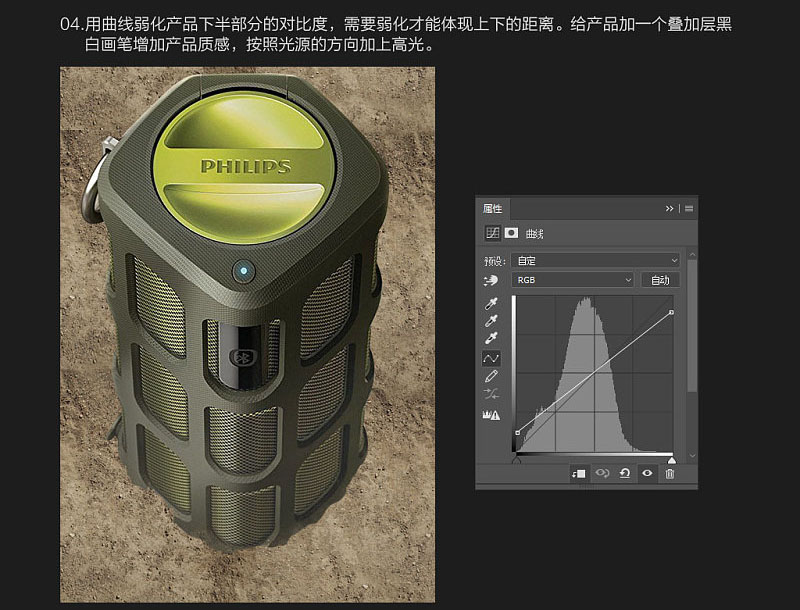Click the white point input slider
800x610 pixels.
[671, 459]
